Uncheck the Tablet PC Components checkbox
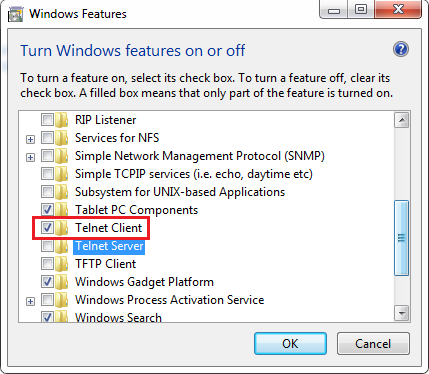429x374 pixels. tap(47, 209)
